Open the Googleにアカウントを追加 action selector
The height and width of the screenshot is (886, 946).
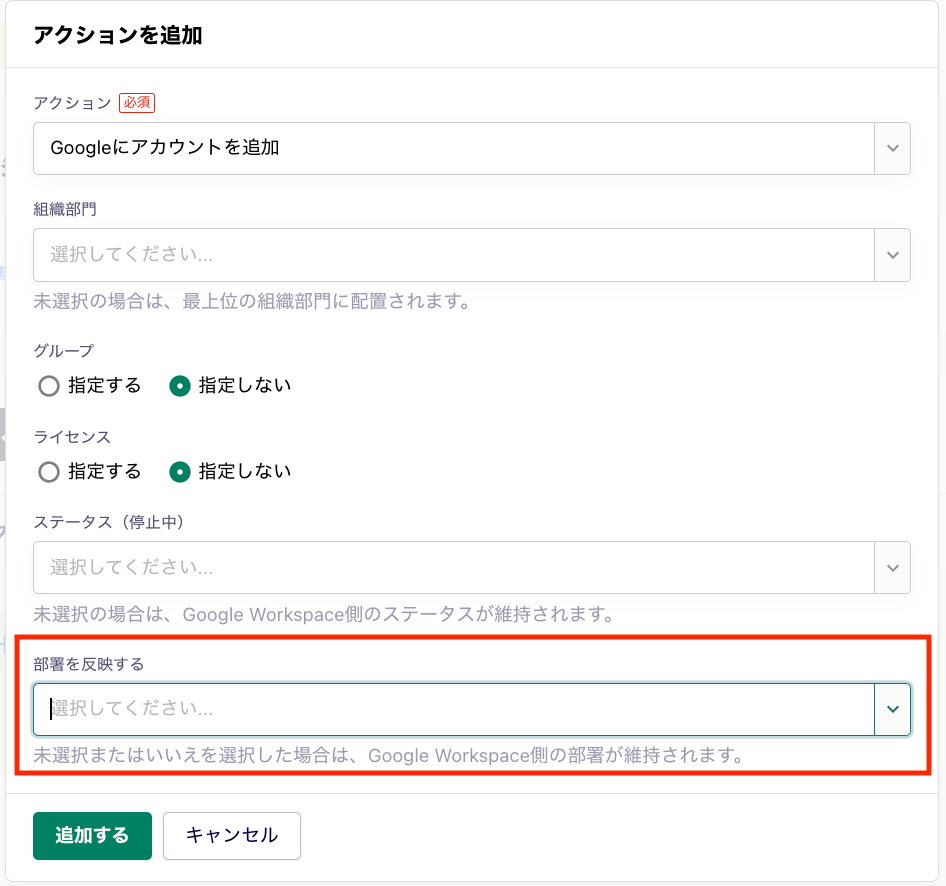(450, 147)
